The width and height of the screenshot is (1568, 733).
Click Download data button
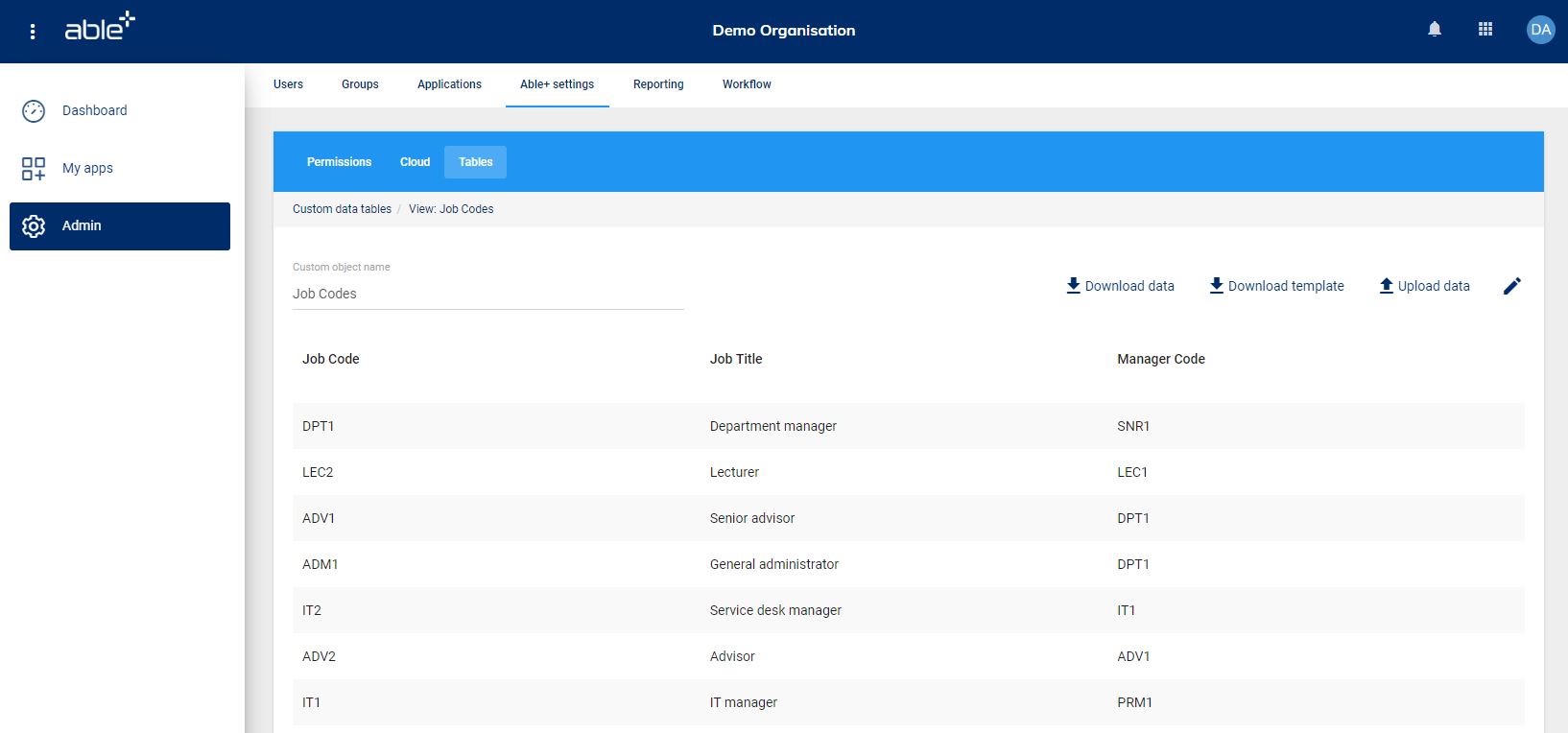point(1120,286)
